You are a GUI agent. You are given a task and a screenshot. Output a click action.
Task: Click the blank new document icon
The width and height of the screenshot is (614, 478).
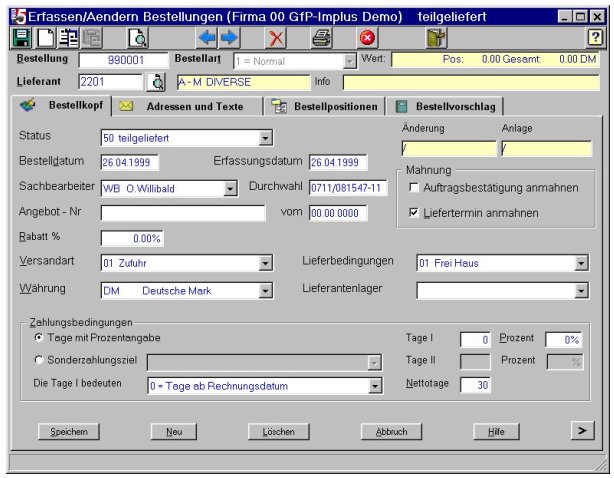click(x=46, y=38)
